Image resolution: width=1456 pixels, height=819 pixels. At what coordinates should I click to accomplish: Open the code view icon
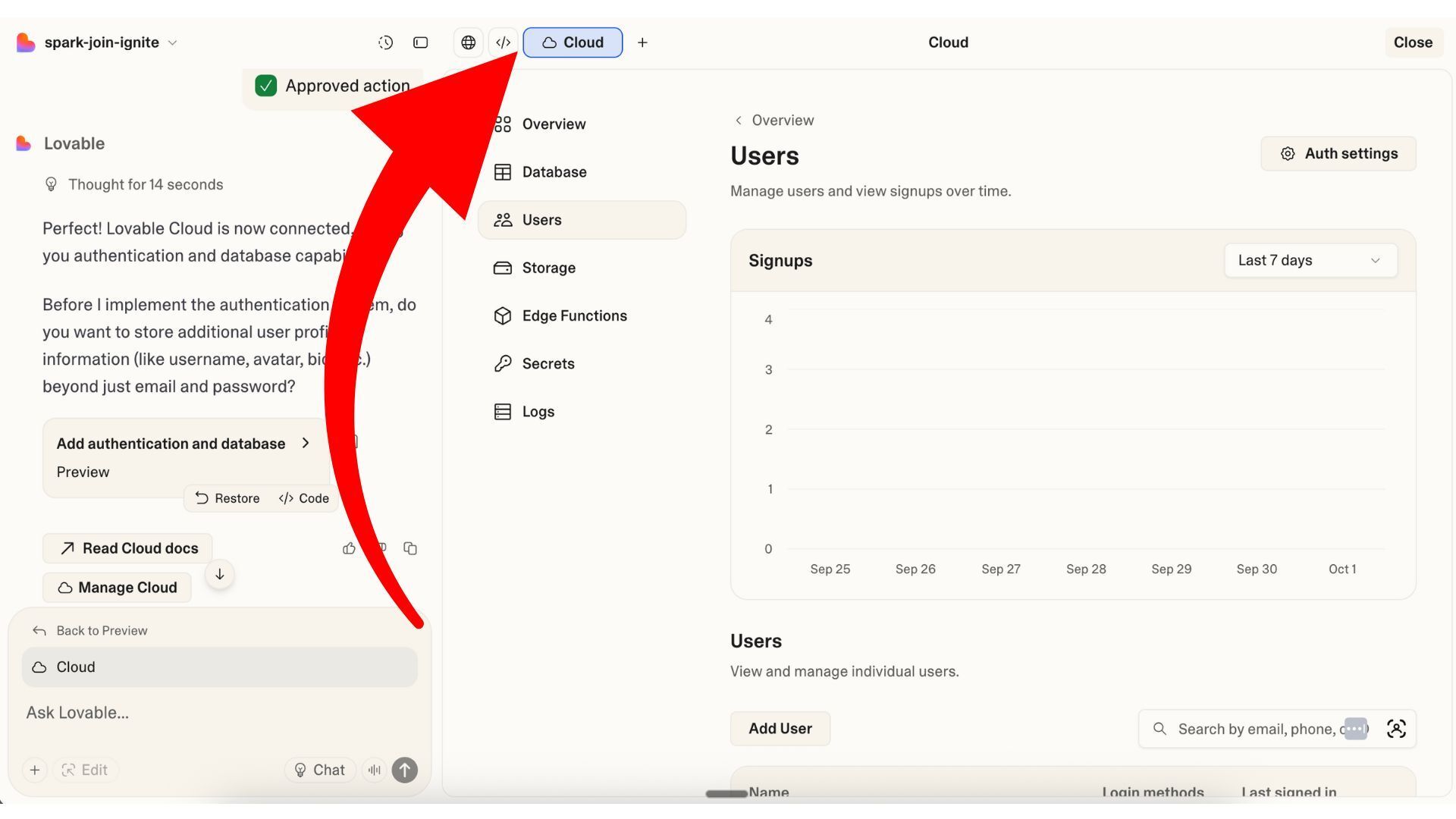(503, 43)
